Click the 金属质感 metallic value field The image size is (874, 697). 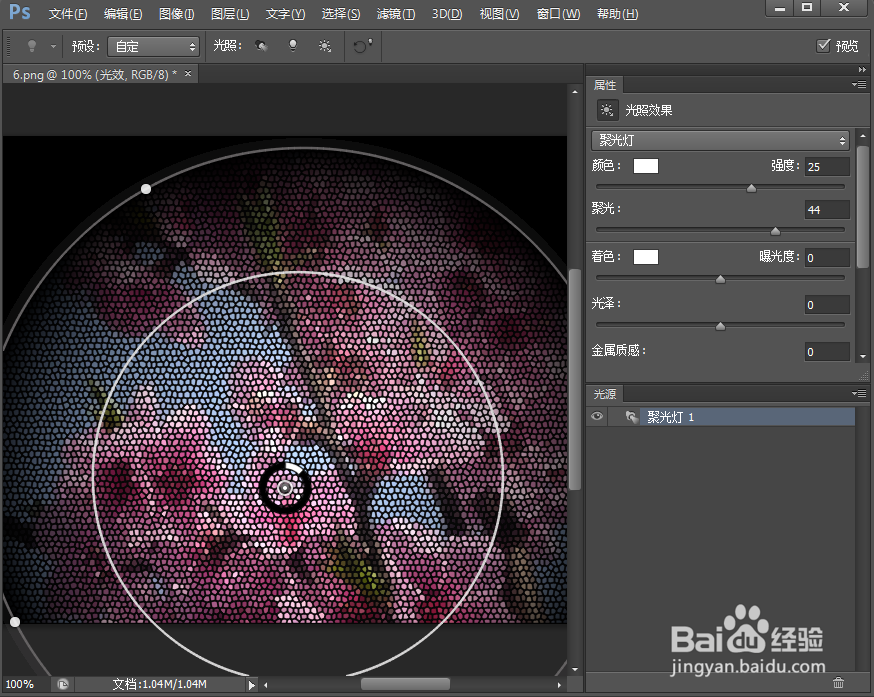point(827,352)
